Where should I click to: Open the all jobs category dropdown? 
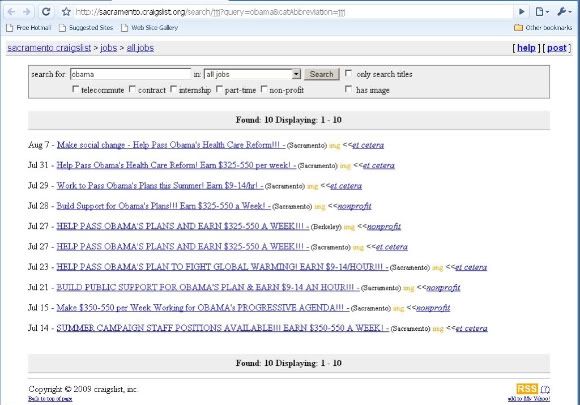[252, 74]
